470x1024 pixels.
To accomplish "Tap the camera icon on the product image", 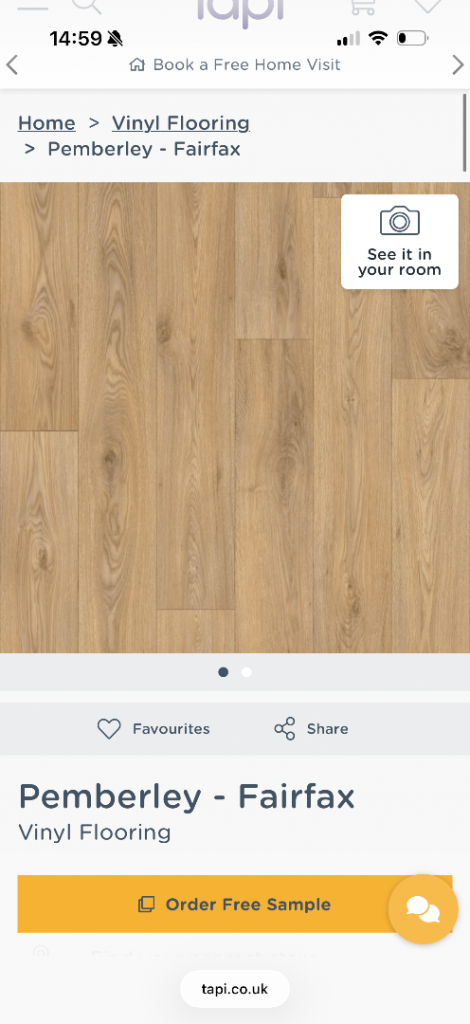I will pos(400,221).
